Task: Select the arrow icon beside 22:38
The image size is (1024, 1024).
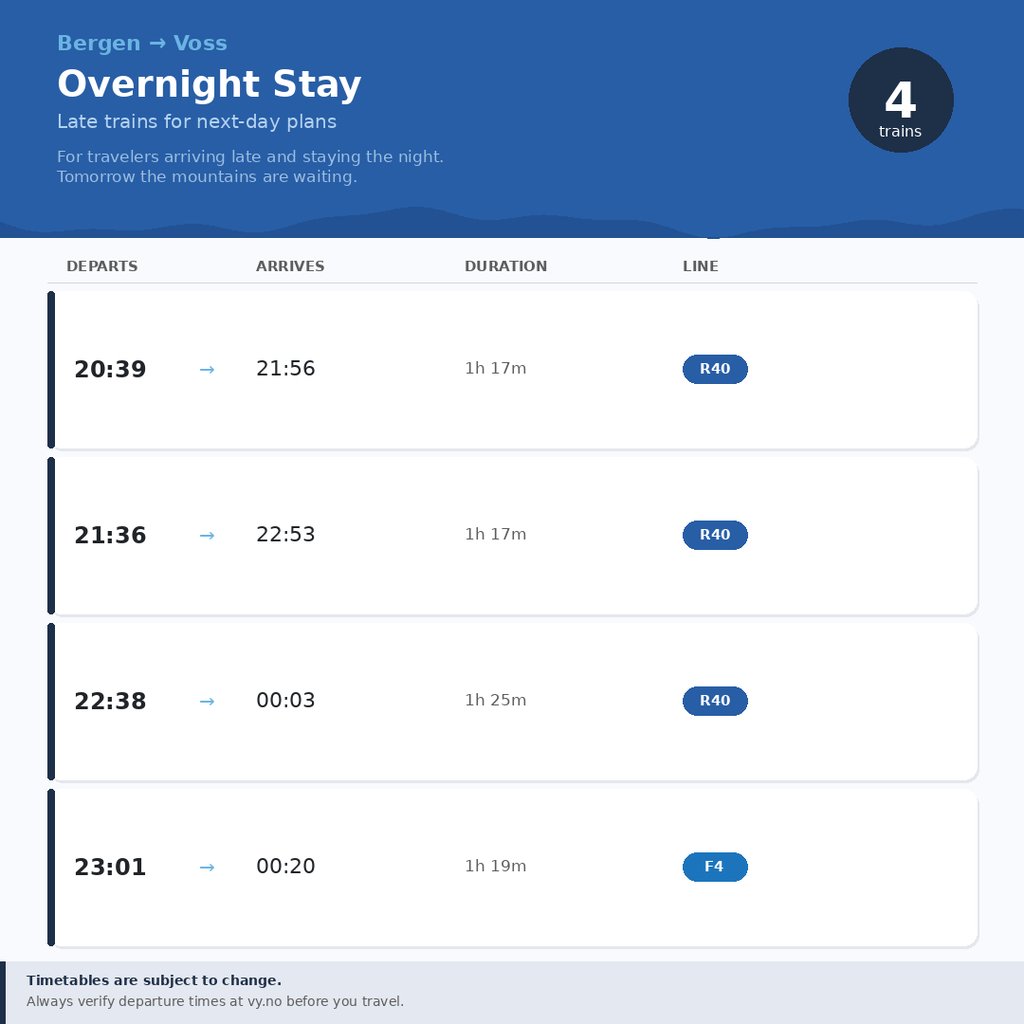Action: (207, 701)
